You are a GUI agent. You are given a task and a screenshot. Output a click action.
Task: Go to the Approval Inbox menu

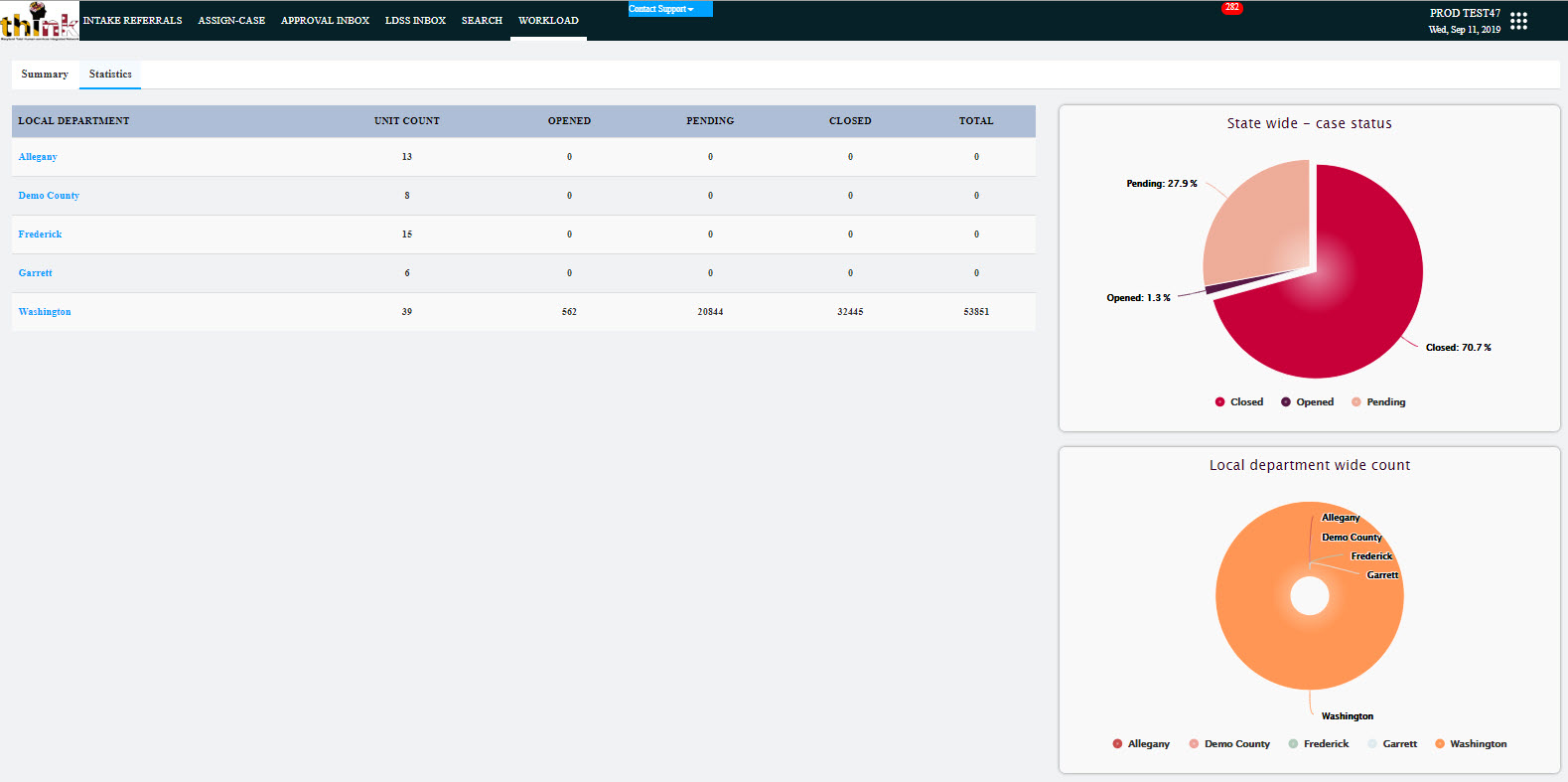tap(325, 21)
